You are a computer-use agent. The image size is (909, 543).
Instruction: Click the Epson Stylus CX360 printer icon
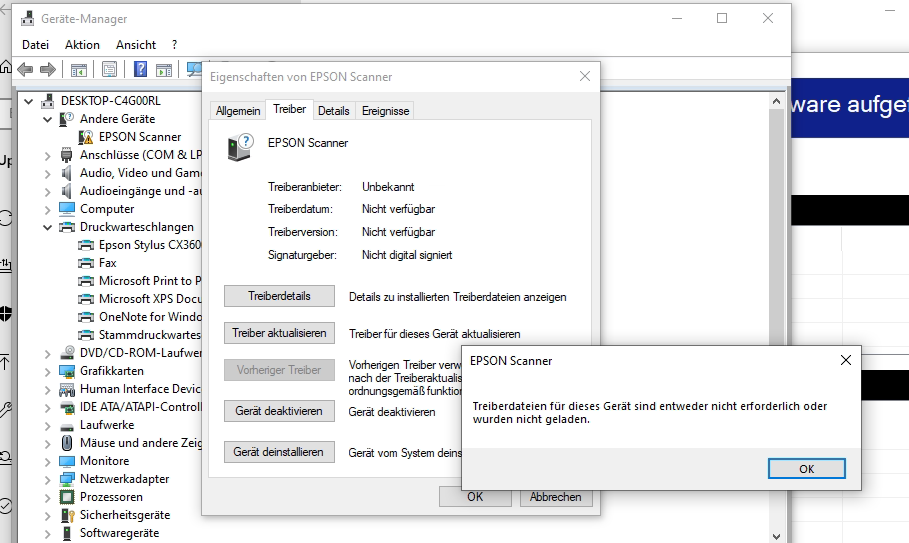coord(86,245)
